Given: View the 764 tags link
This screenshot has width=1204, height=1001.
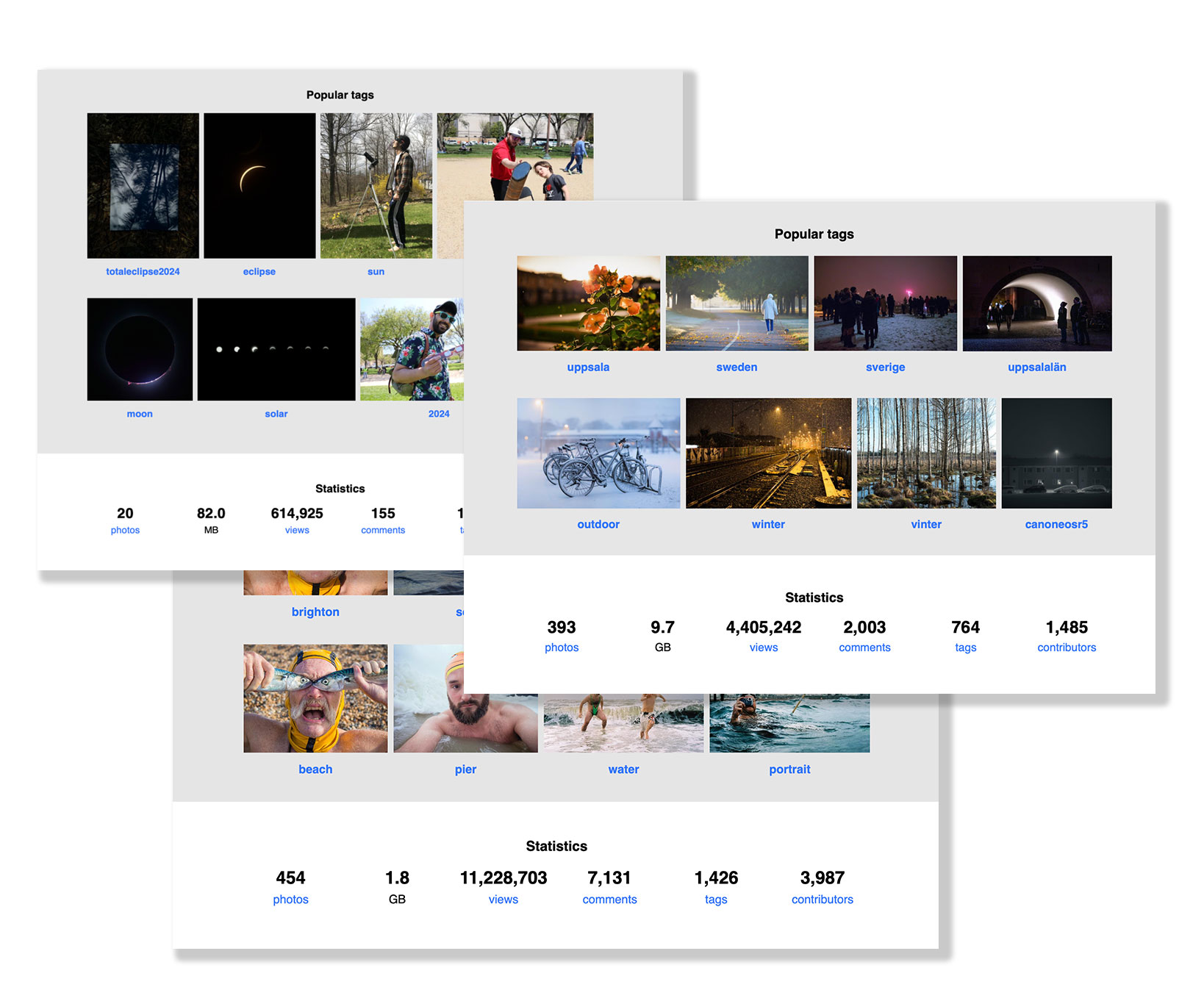Looking at the screenshot, I should pyautogui.click(x=965, y=647).
